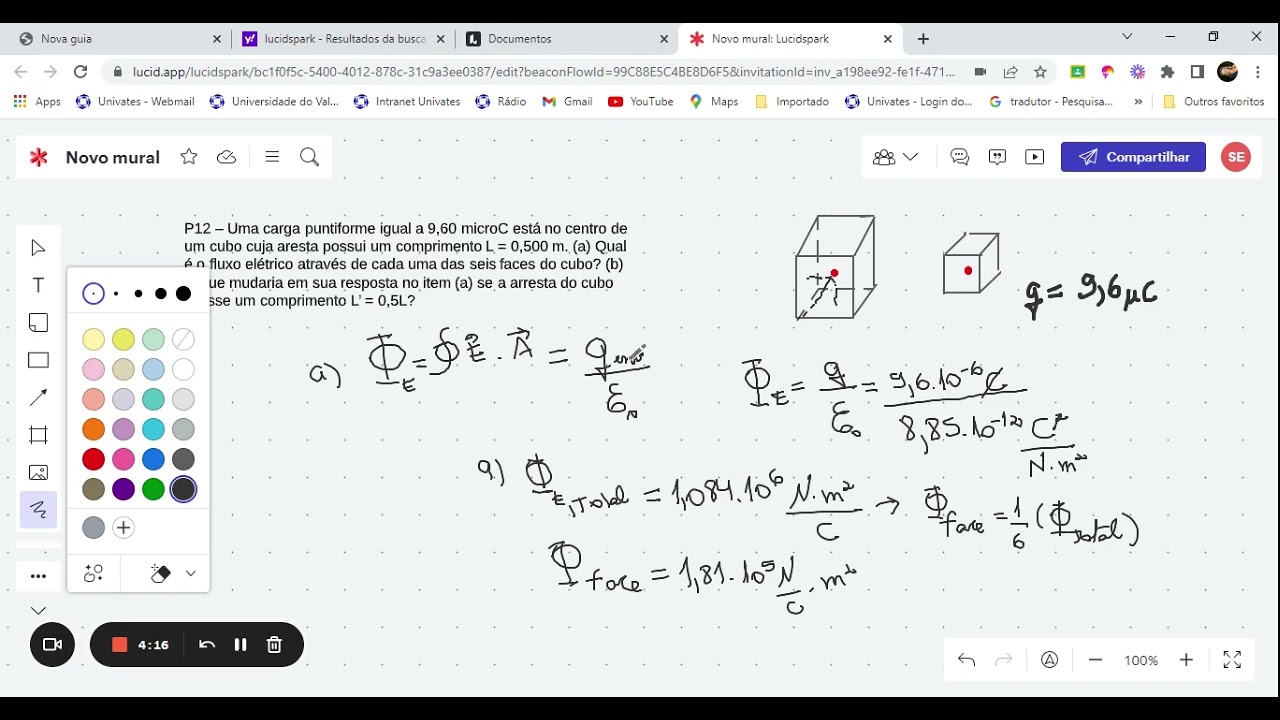The height and width of the screenshot is (720, 1280).
Task: Toggle the freehand pen drawing tool
Action: coord(38,510)
